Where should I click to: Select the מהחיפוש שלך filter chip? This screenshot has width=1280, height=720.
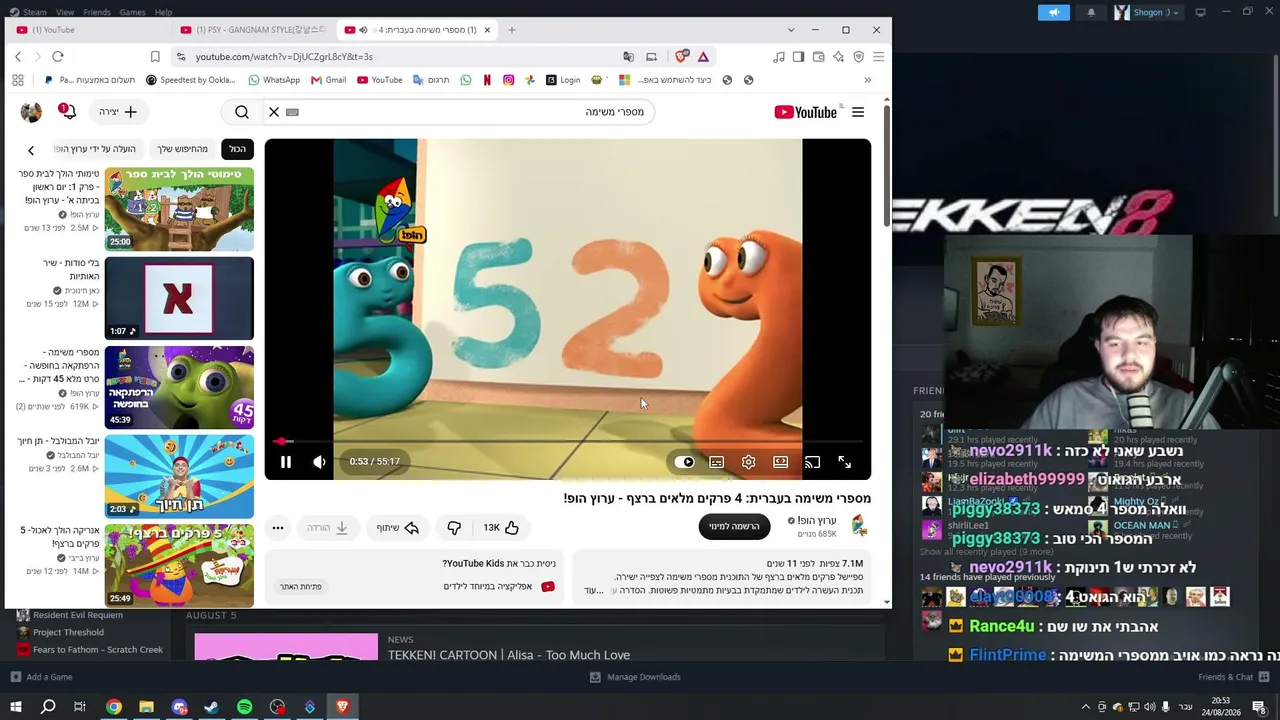click(x=182, y=149)
